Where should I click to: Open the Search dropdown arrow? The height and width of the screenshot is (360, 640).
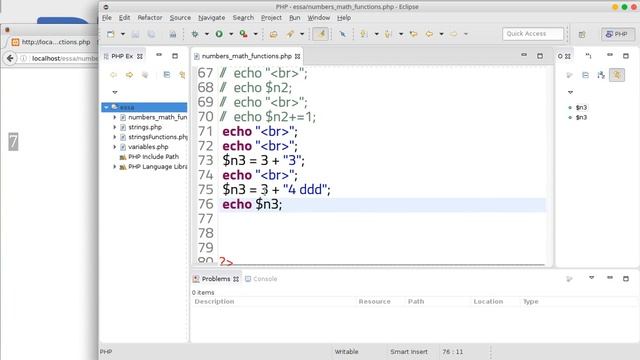pyautogui.click(x=302, y=34)
